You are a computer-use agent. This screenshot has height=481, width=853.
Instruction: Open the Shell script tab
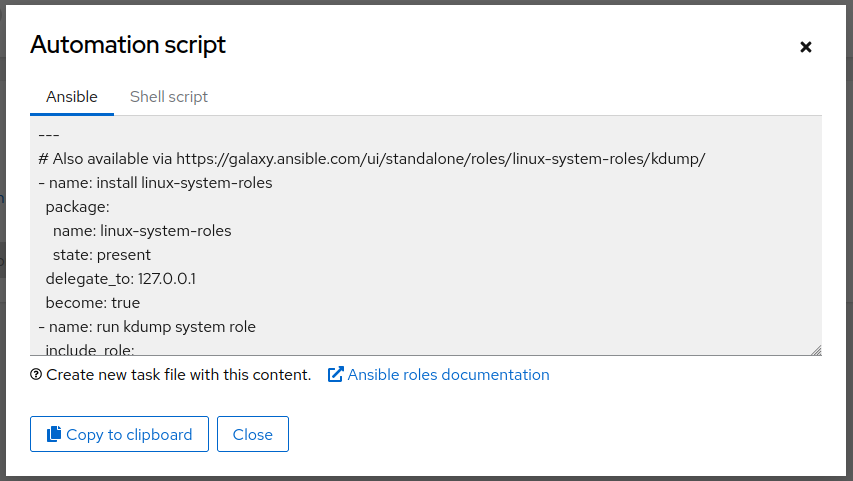[x=169, y=97]
